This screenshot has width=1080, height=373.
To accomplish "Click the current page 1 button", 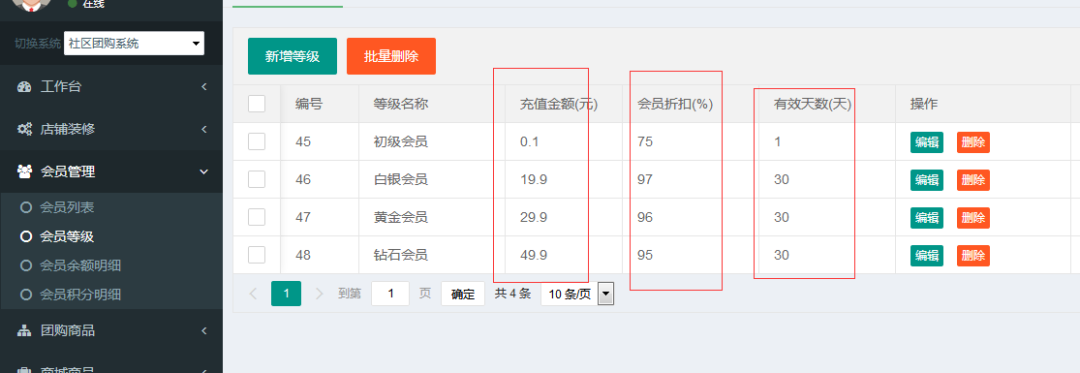I will (x=286, y=294).
